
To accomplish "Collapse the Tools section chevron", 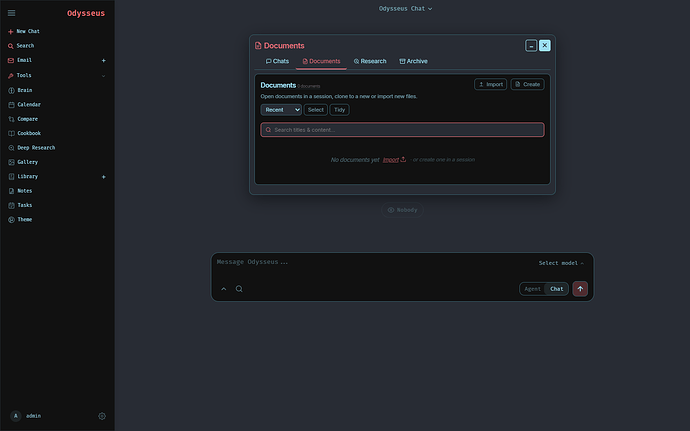I will pos(103,76).
